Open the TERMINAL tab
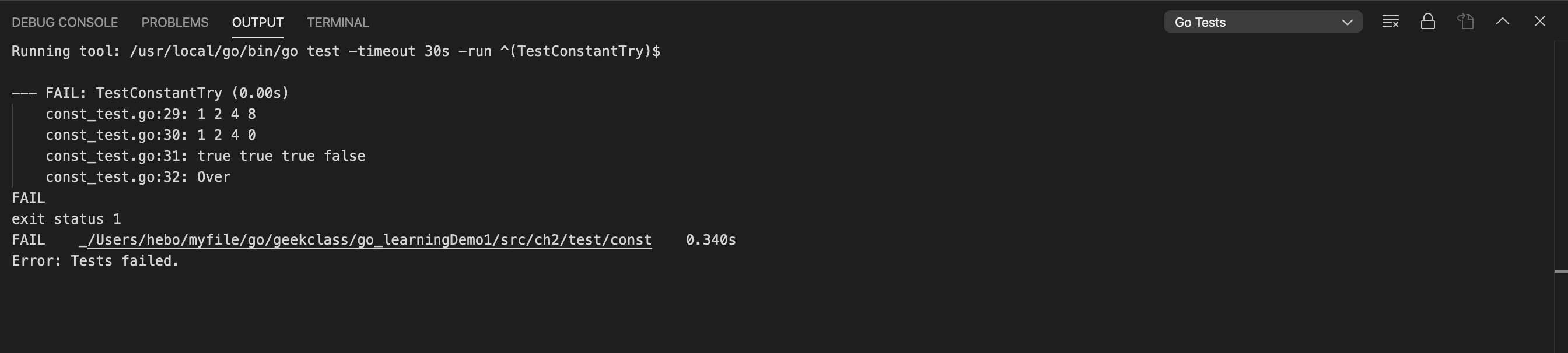1568x353 pixels. click(338, 23)
